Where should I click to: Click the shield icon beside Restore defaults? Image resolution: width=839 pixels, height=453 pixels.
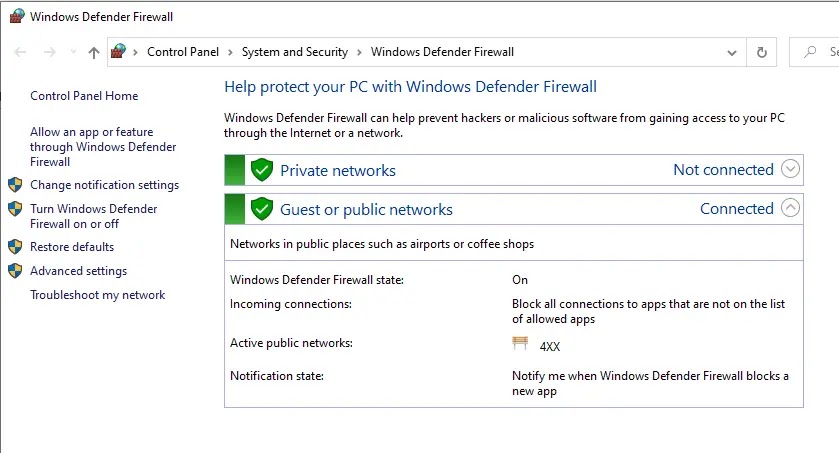pyautogui.click(x=16, y=247)
